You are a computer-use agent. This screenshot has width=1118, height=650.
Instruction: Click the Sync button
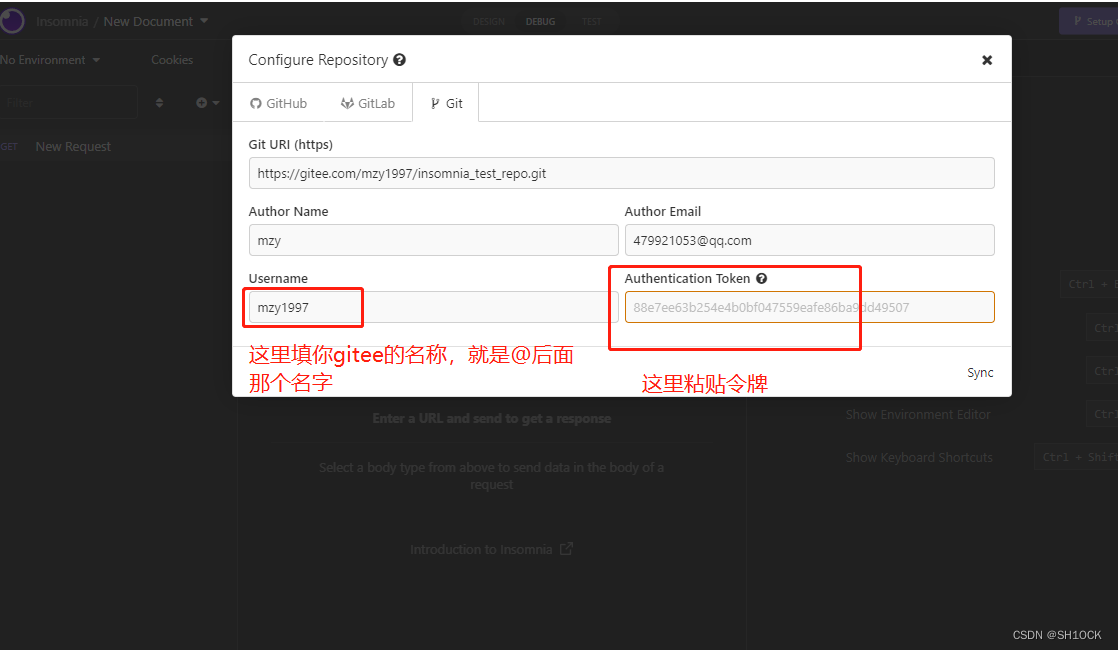[x=980, y=372]
